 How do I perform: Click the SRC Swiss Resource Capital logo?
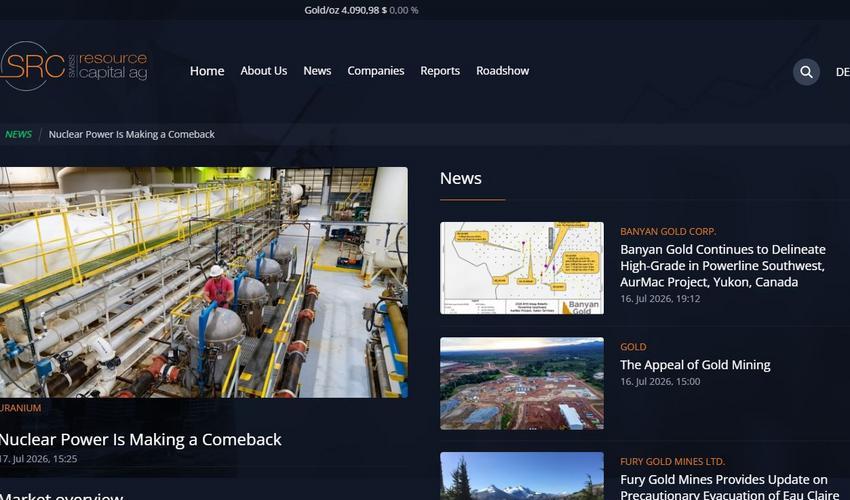pos(74,66)
